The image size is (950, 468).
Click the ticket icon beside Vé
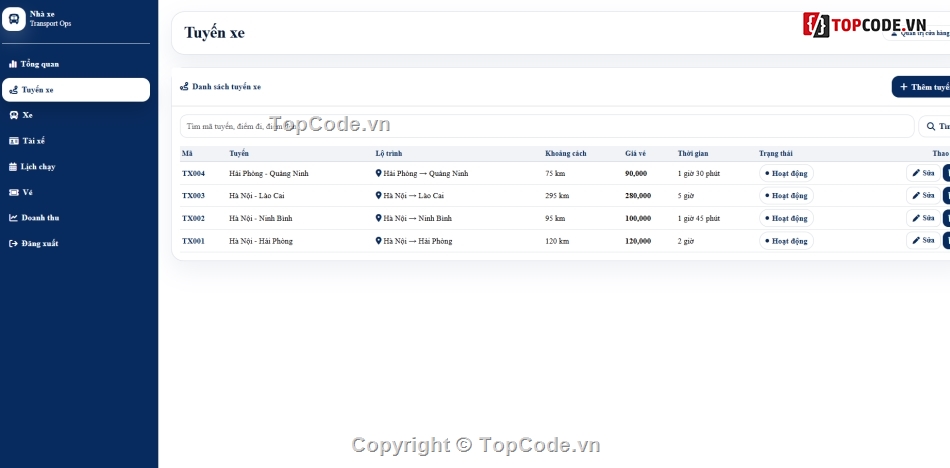tap(14, 192)
